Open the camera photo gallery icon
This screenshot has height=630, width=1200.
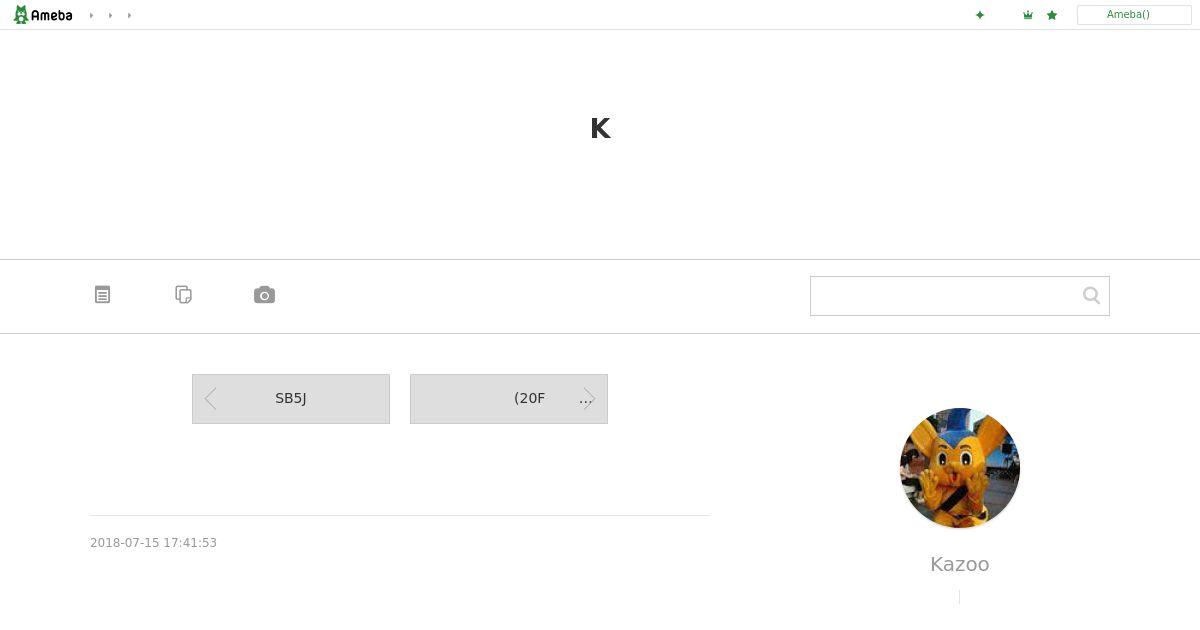(264, 295)
